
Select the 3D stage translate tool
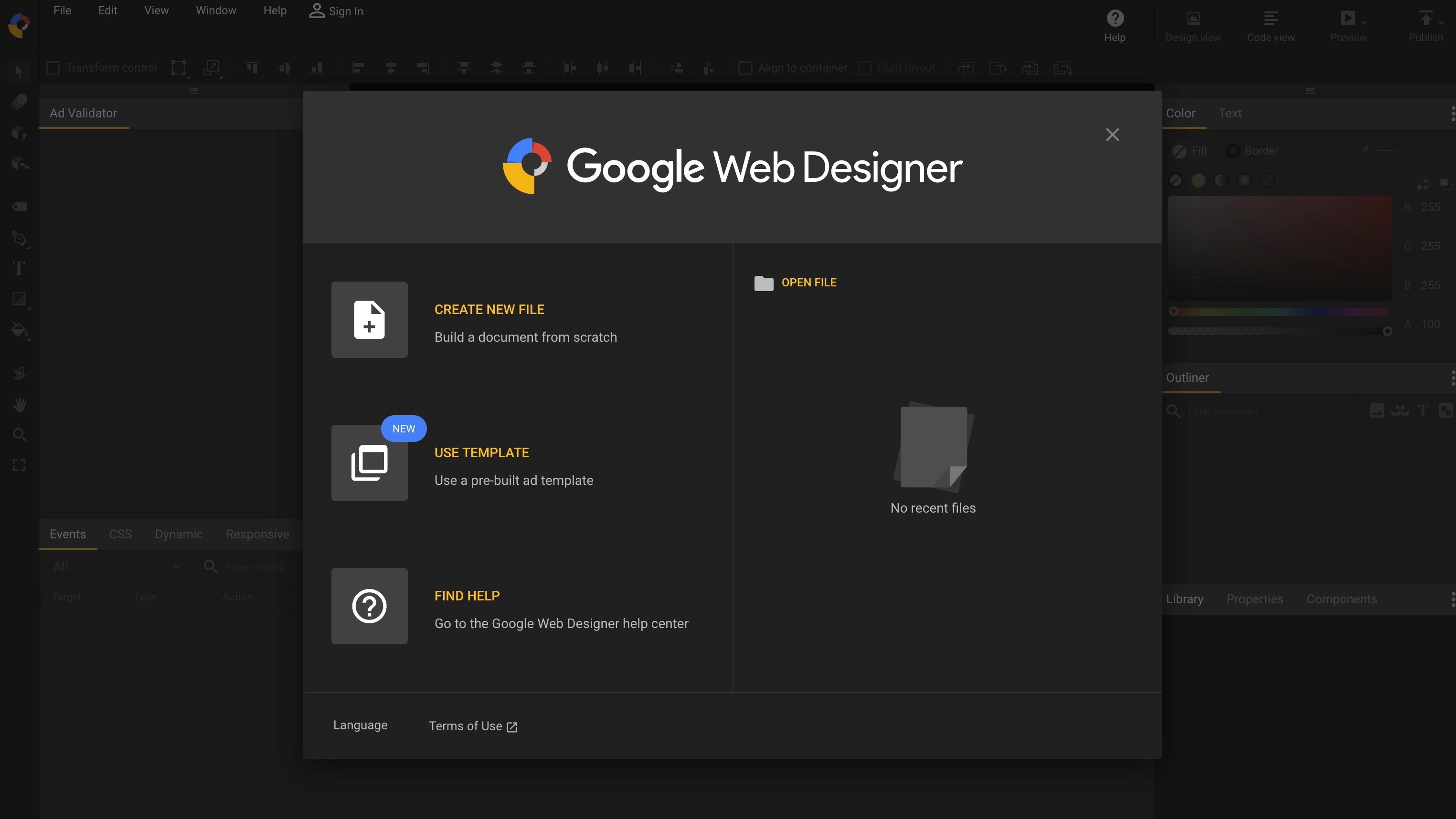pos(20,163)
